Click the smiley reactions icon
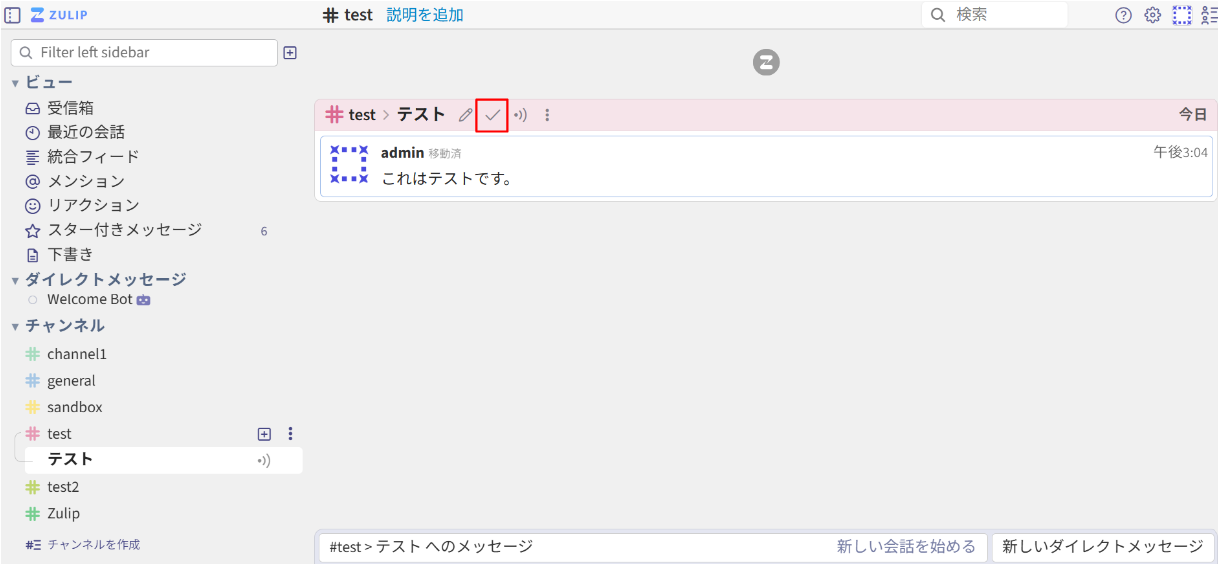The width and height of the screenshot is (1219, 565). click(33, 206)
